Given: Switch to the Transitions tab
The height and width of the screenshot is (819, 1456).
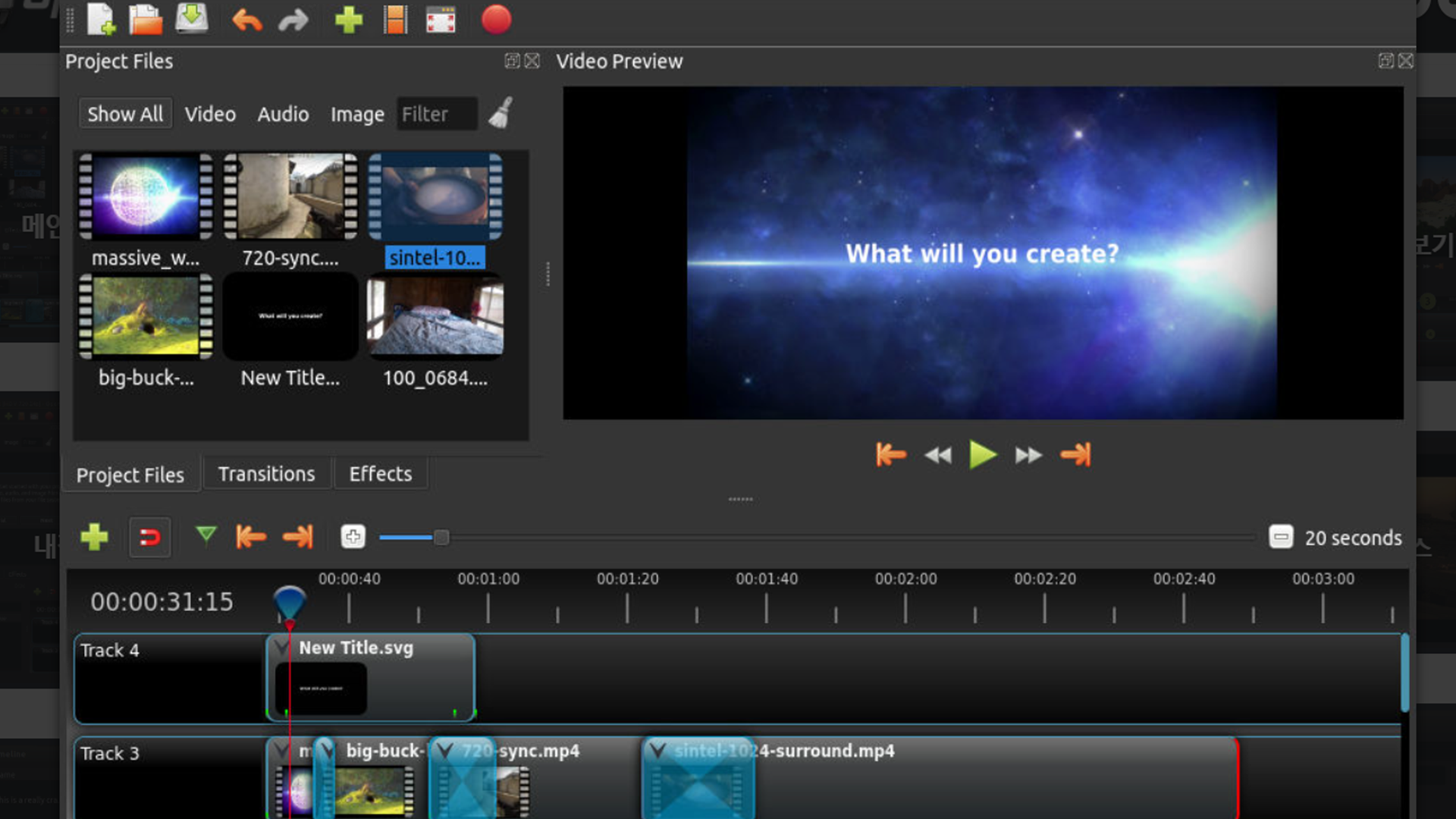Looking at the screenshot, I should [266, 474].
